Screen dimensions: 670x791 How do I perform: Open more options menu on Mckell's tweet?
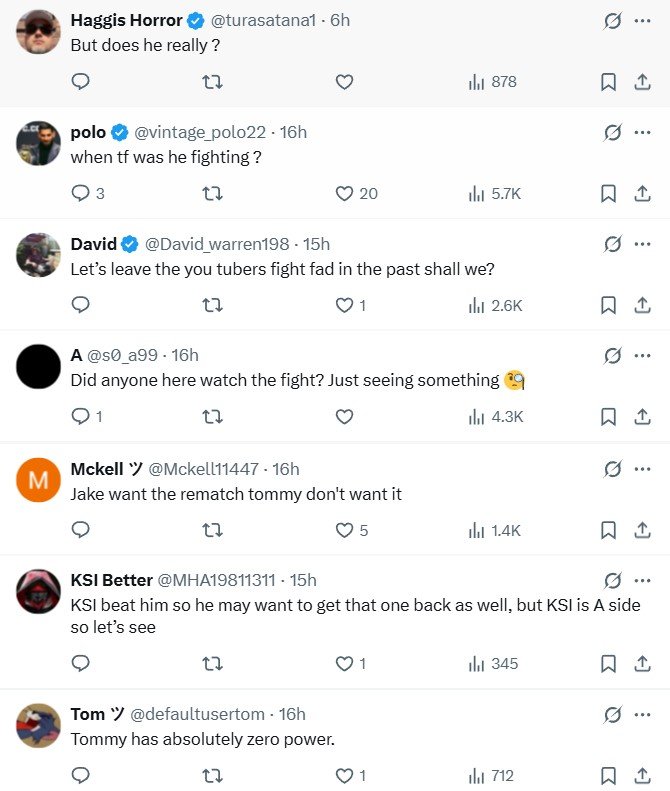coord(643,468)
